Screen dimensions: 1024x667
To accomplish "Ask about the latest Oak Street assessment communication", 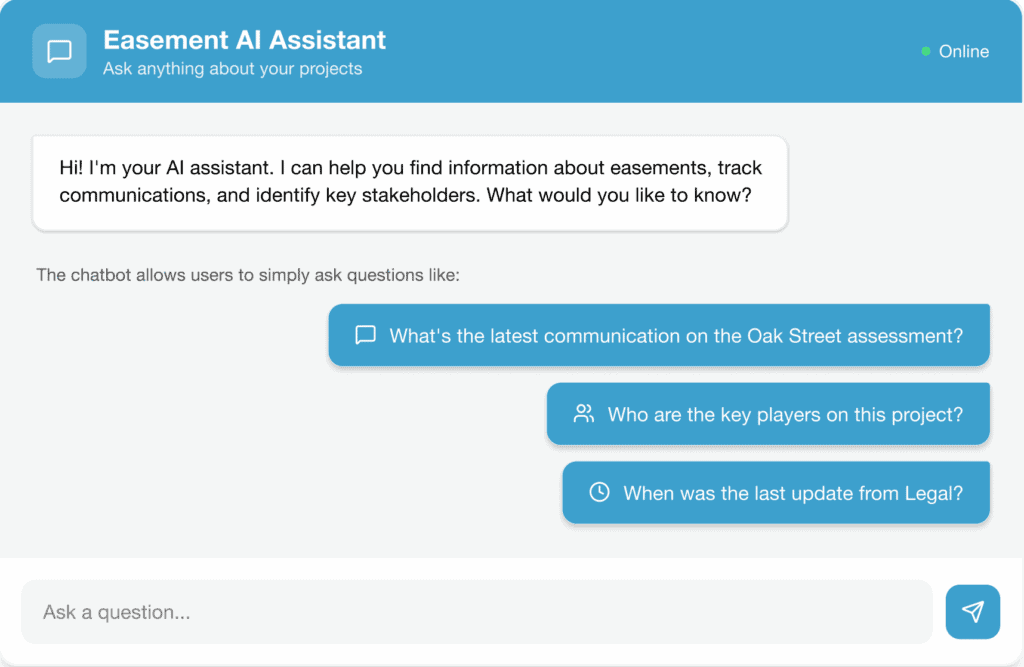I will 675,335.
